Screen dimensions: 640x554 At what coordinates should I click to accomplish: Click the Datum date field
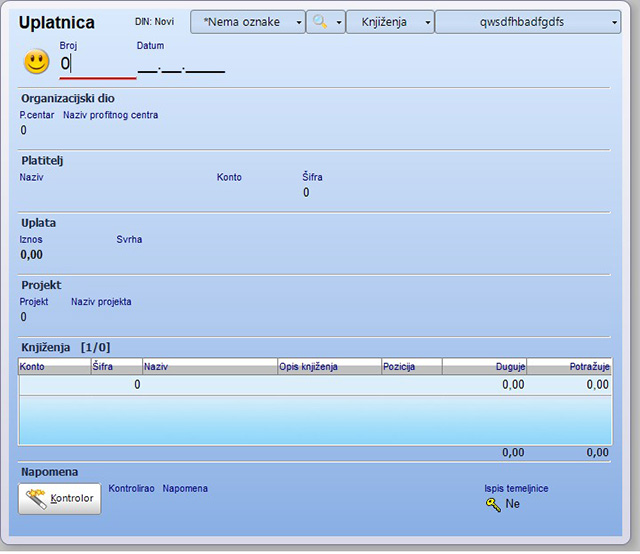tap(181, 66)
